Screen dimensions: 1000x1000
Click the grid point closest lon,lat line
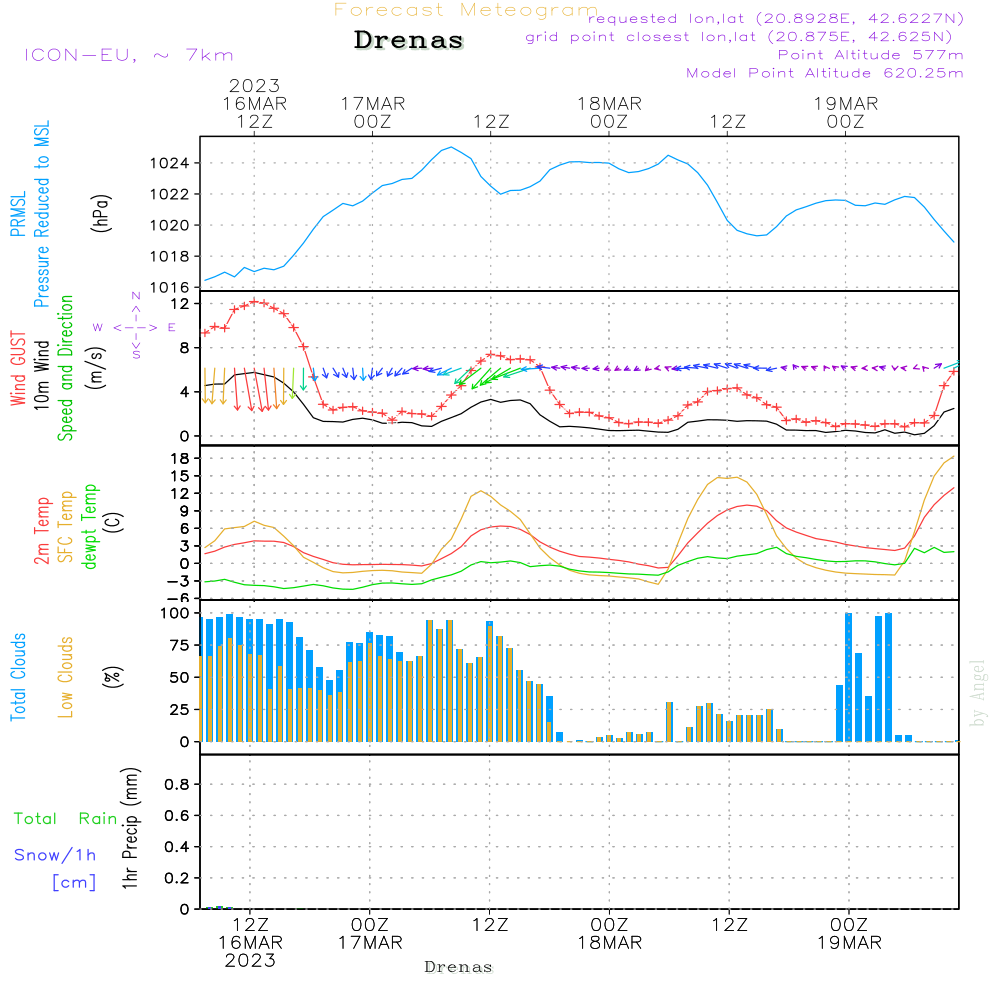coord(745,37)
